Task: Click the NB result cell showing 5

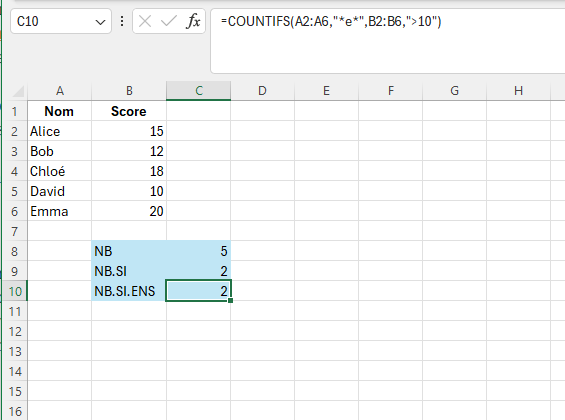Action: coord(199,251)
